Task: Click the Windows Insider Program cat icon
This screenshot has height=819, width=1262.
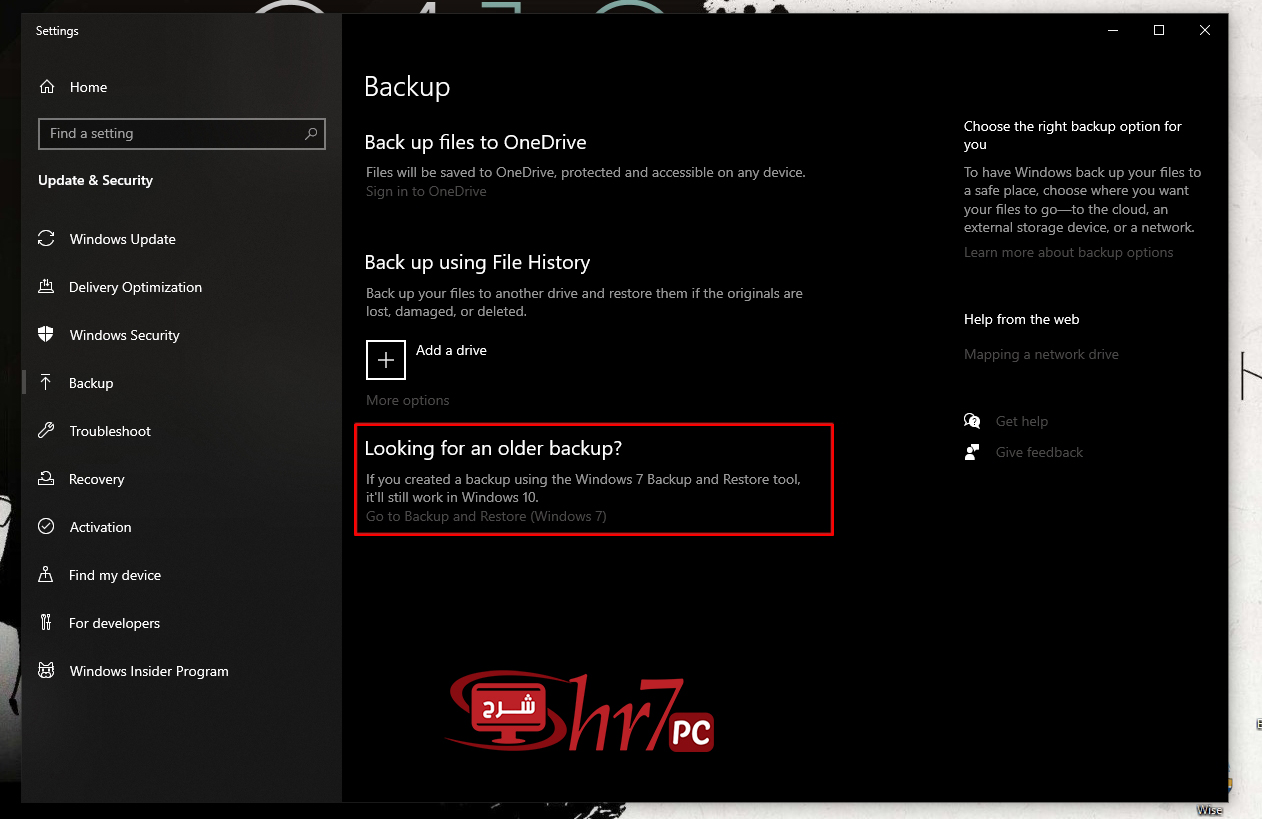Action: (46, 671)
